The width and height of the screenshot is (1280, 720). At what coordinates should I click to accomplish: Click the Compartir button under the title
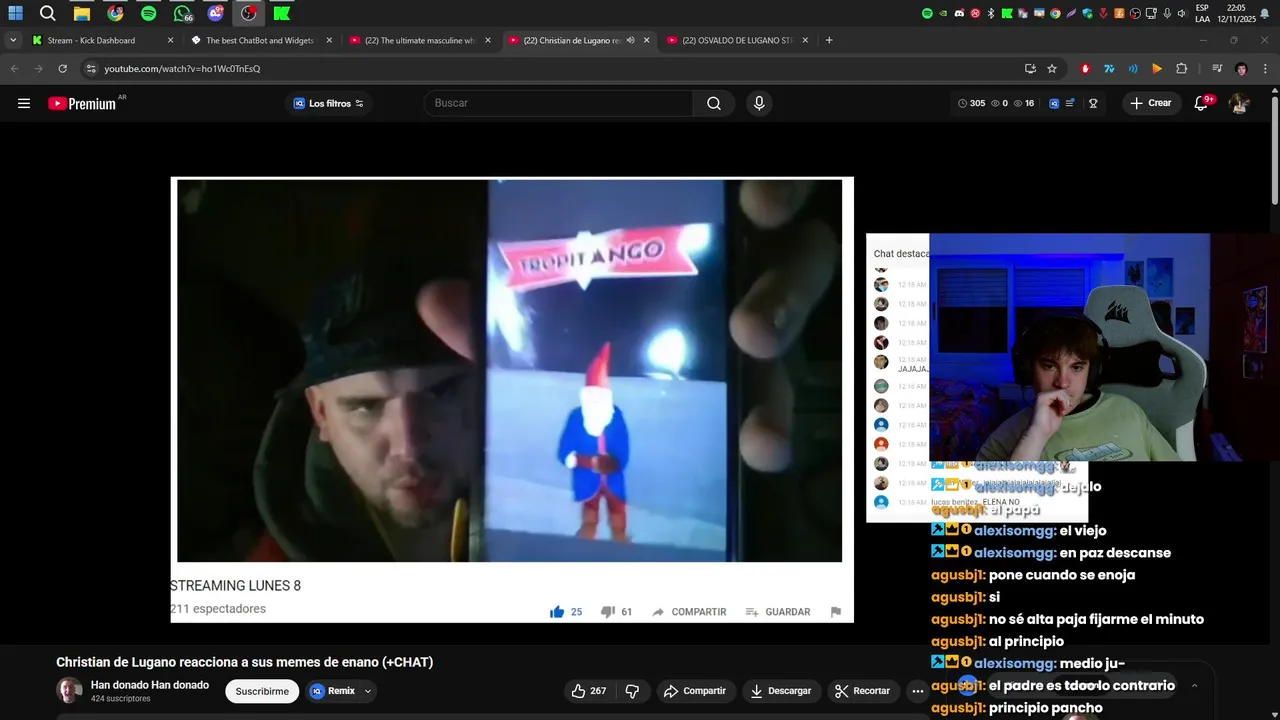coord(695,691)
